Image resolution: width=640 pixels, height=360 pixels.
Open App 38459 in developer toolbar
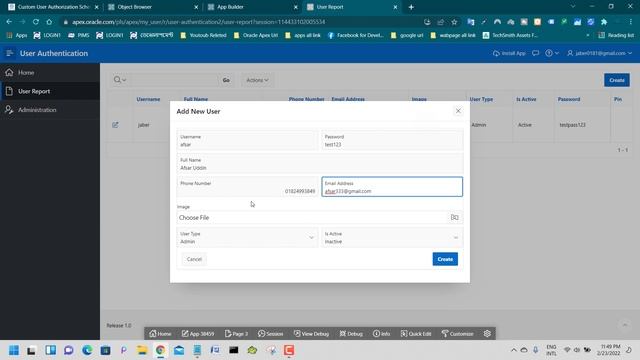[198, 334]
